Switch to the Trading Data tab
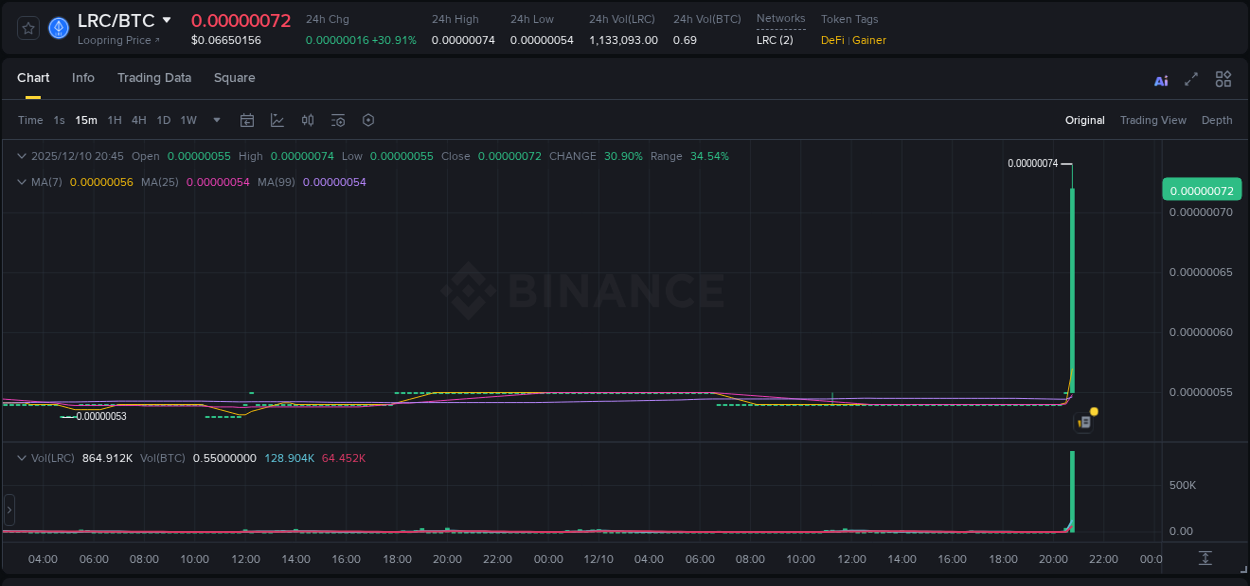 154,78
